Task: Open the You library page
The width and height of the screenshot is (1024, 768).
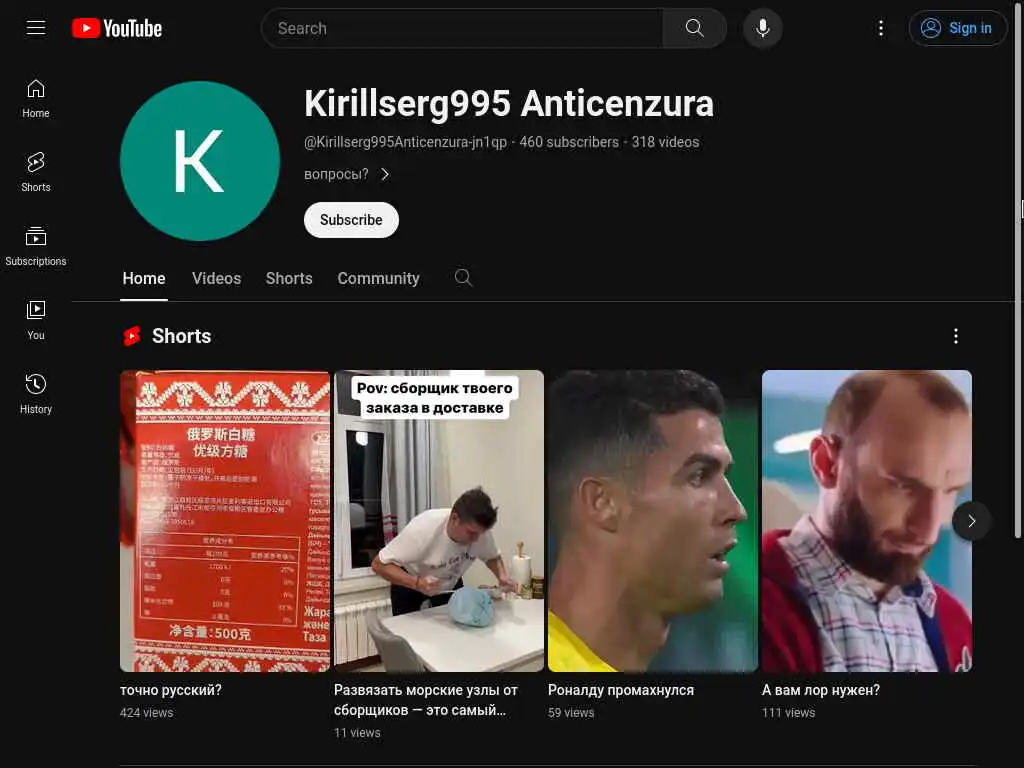Action: [36, 320]
